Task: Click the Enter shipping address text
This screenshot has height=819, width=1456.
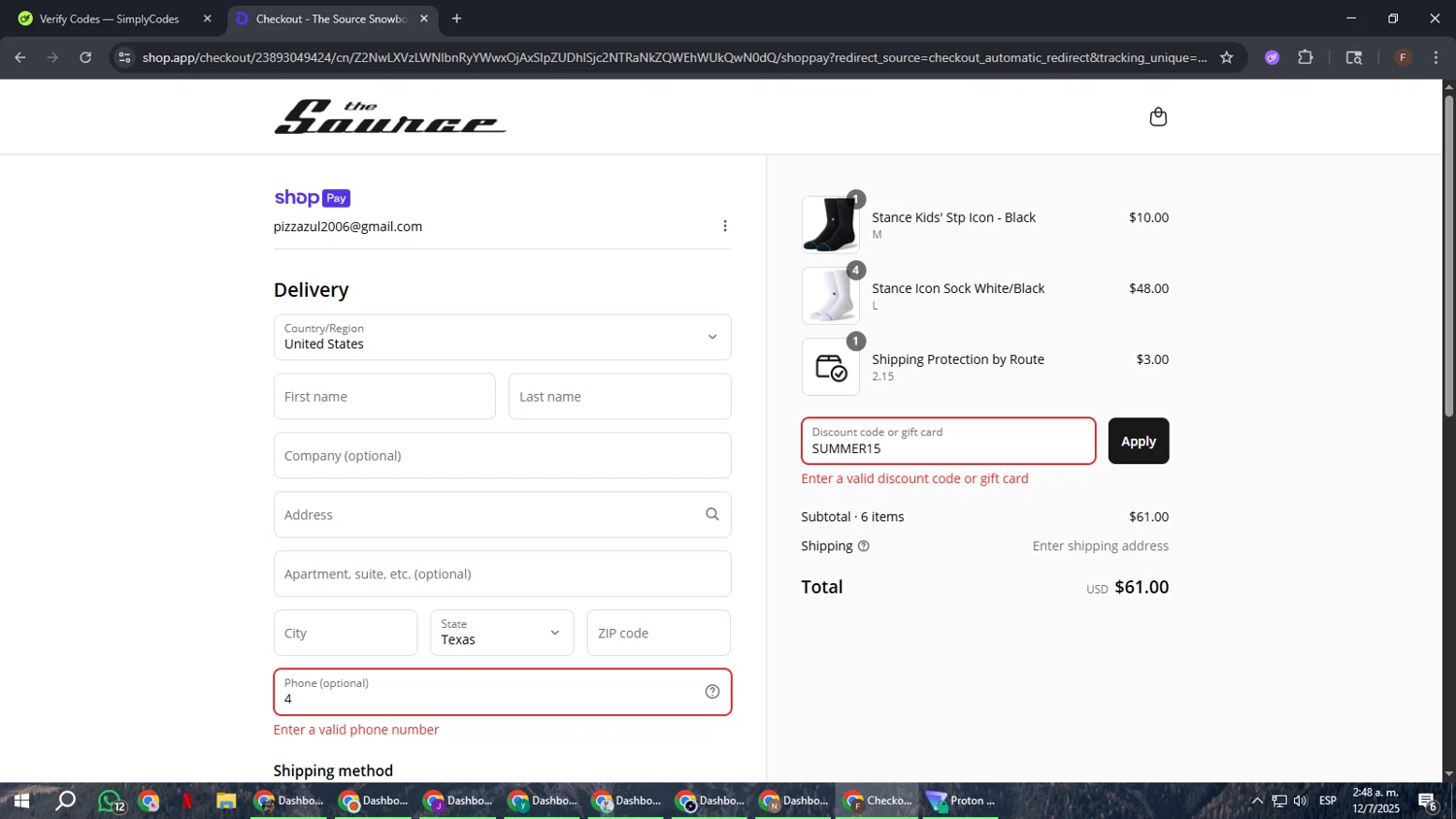Action: tap(1101, 546)
